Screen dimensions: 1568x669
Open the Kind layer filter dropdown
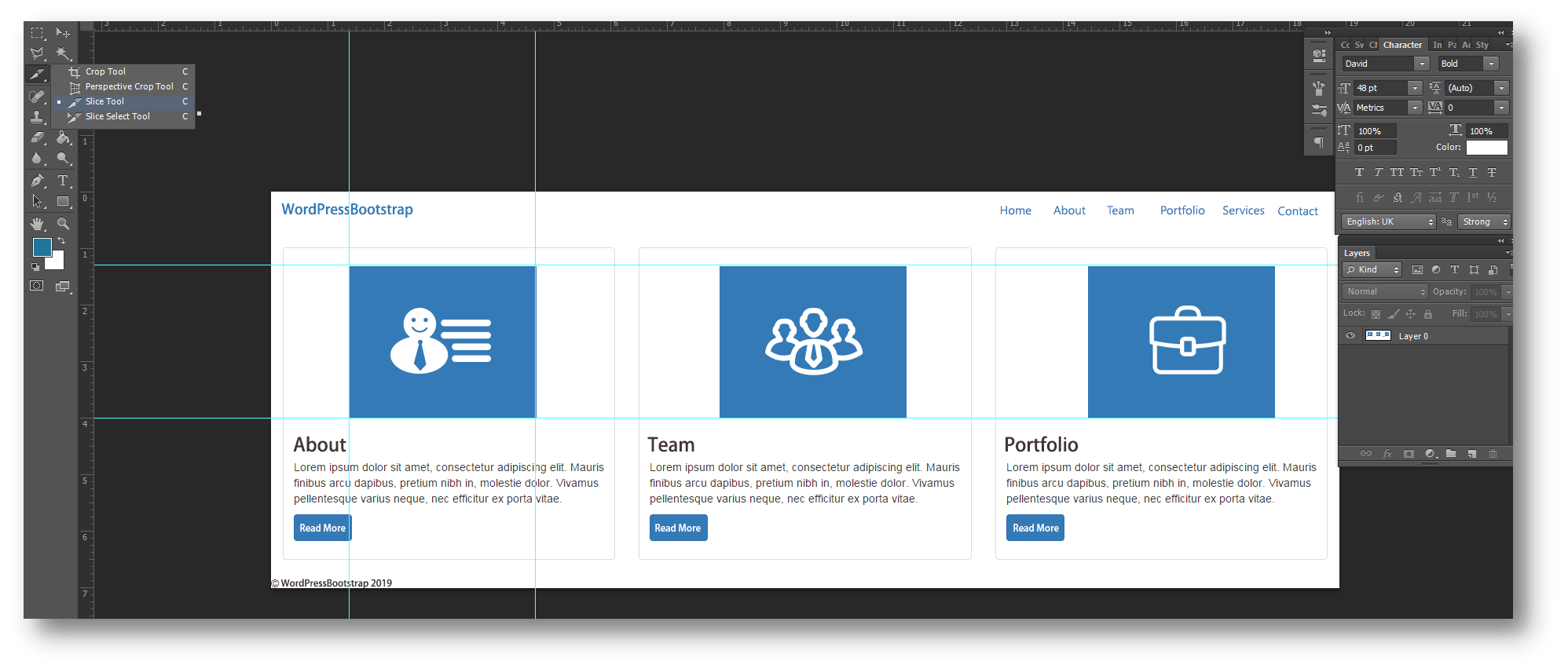tap(1372, 269)
